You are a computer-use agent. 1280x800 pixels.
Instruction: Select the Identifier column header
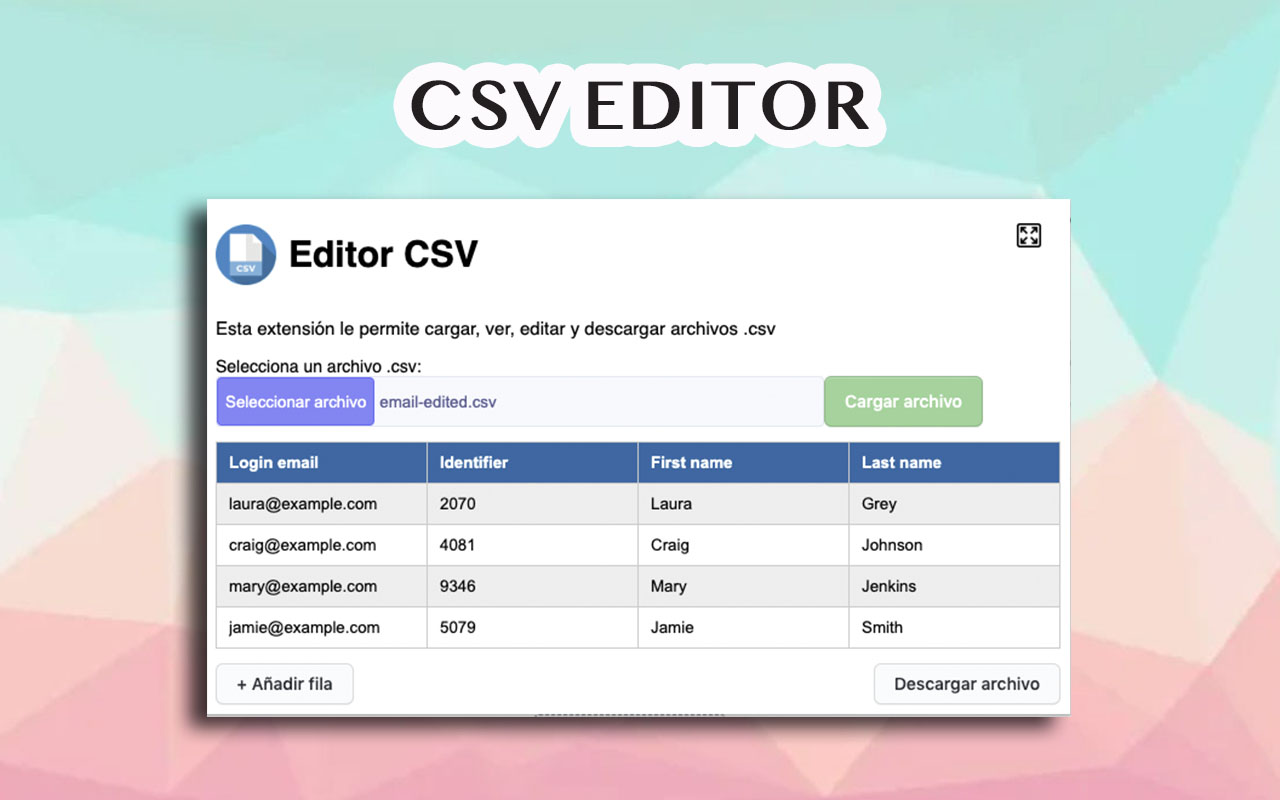click(533, 462)
